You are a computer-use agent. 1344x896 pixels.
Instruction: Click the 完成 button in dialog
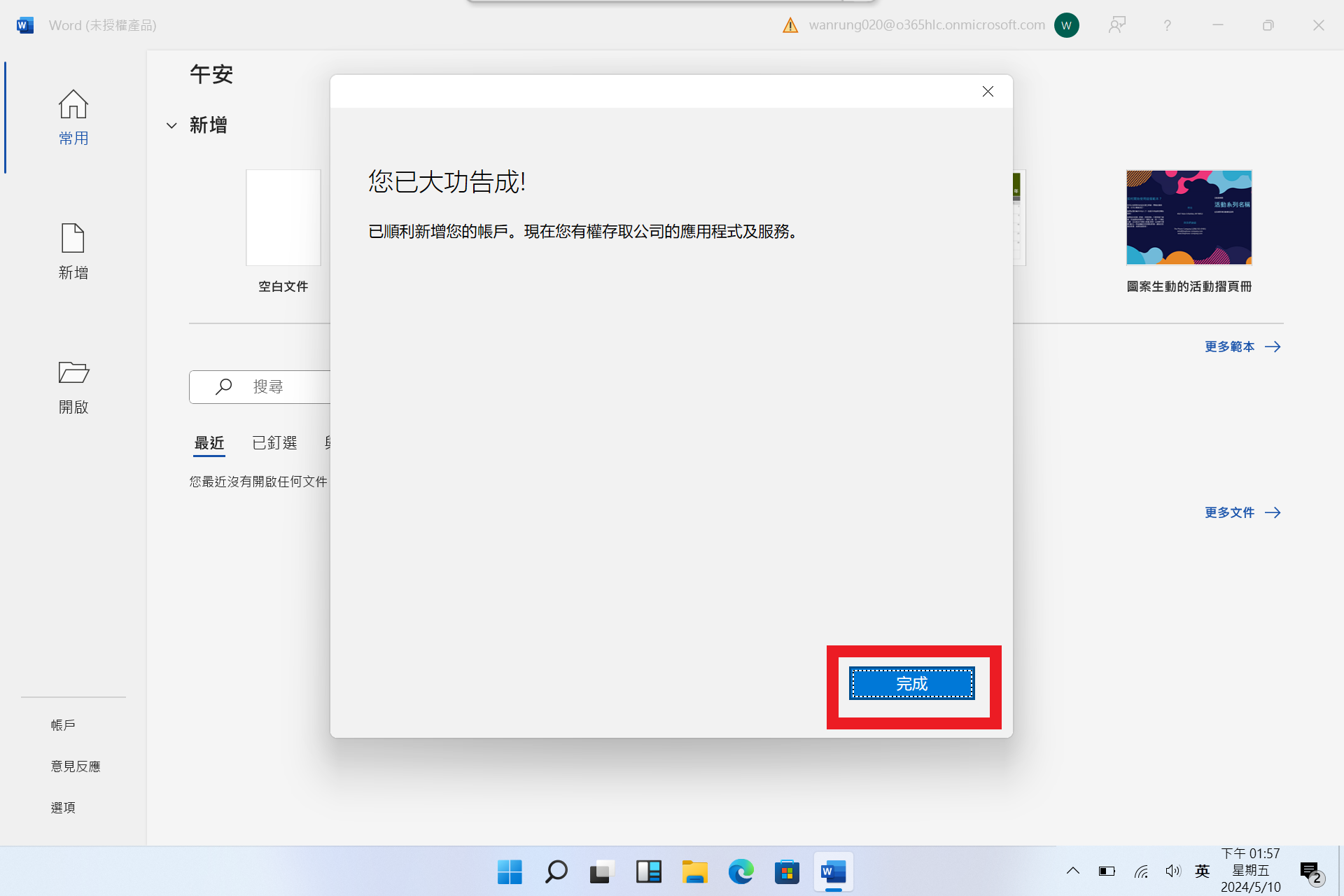911,683
